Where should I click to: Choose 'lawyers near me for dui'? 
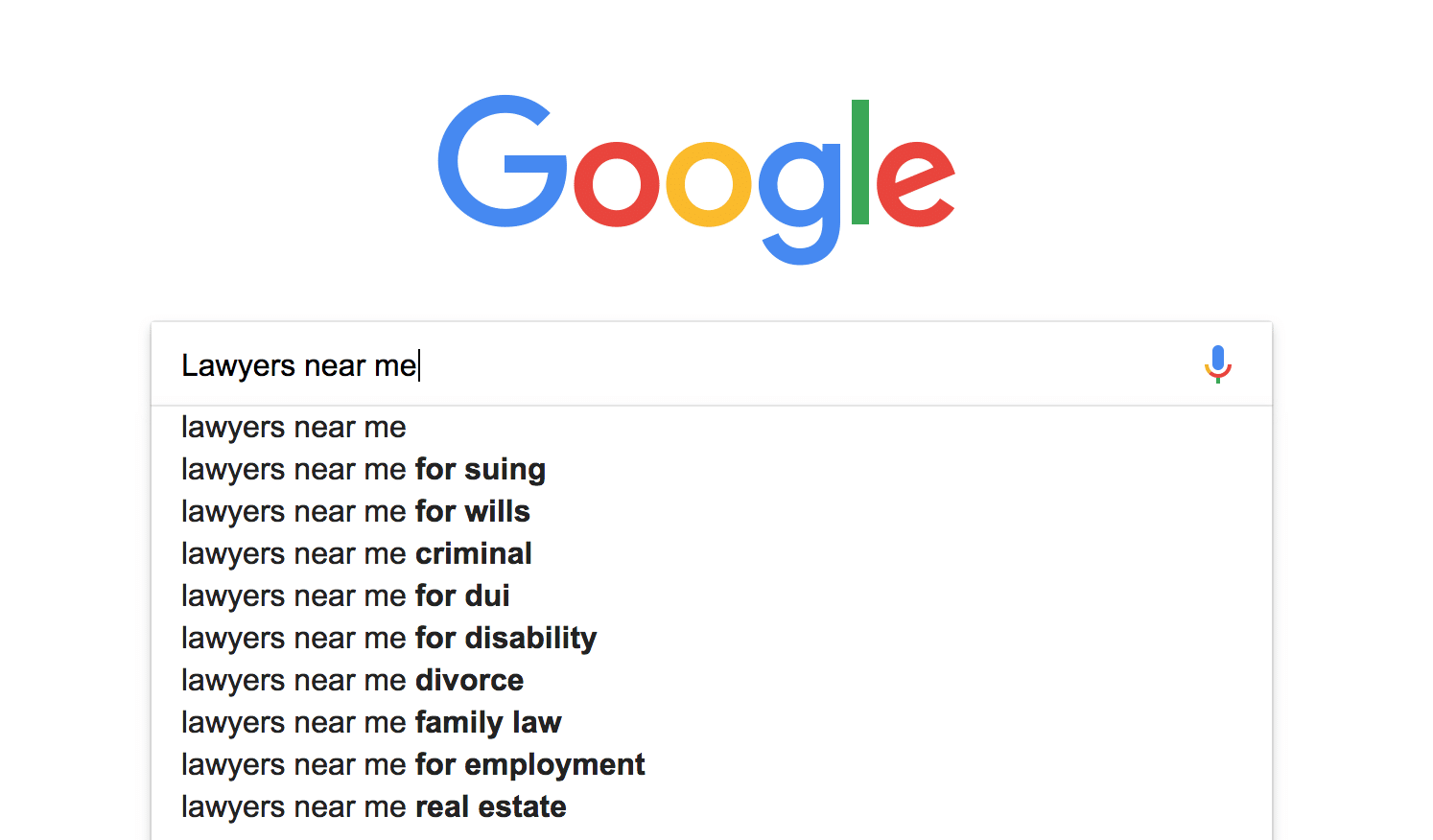click(712, 595)
